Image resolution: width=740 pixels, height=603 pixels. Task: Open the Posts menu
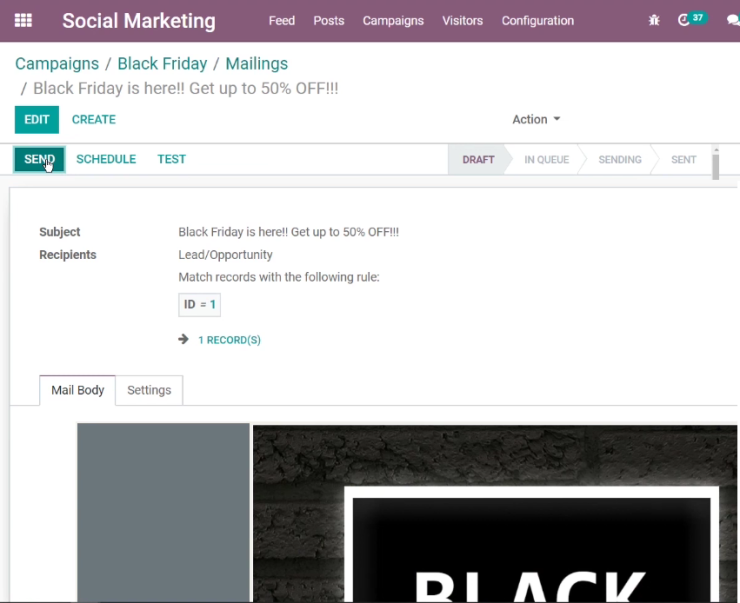[329, 21]
